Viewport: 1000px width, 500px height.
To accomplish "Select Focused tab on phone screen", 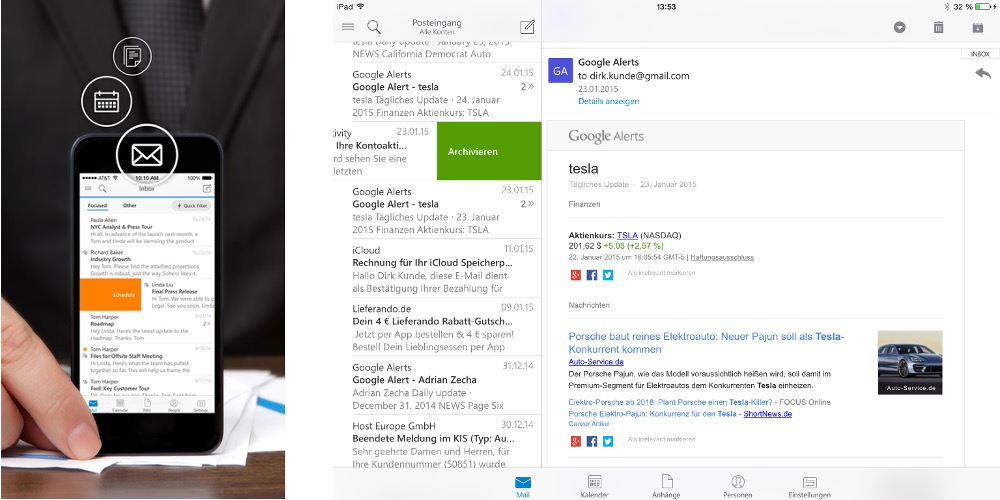I will coord(97,206).
